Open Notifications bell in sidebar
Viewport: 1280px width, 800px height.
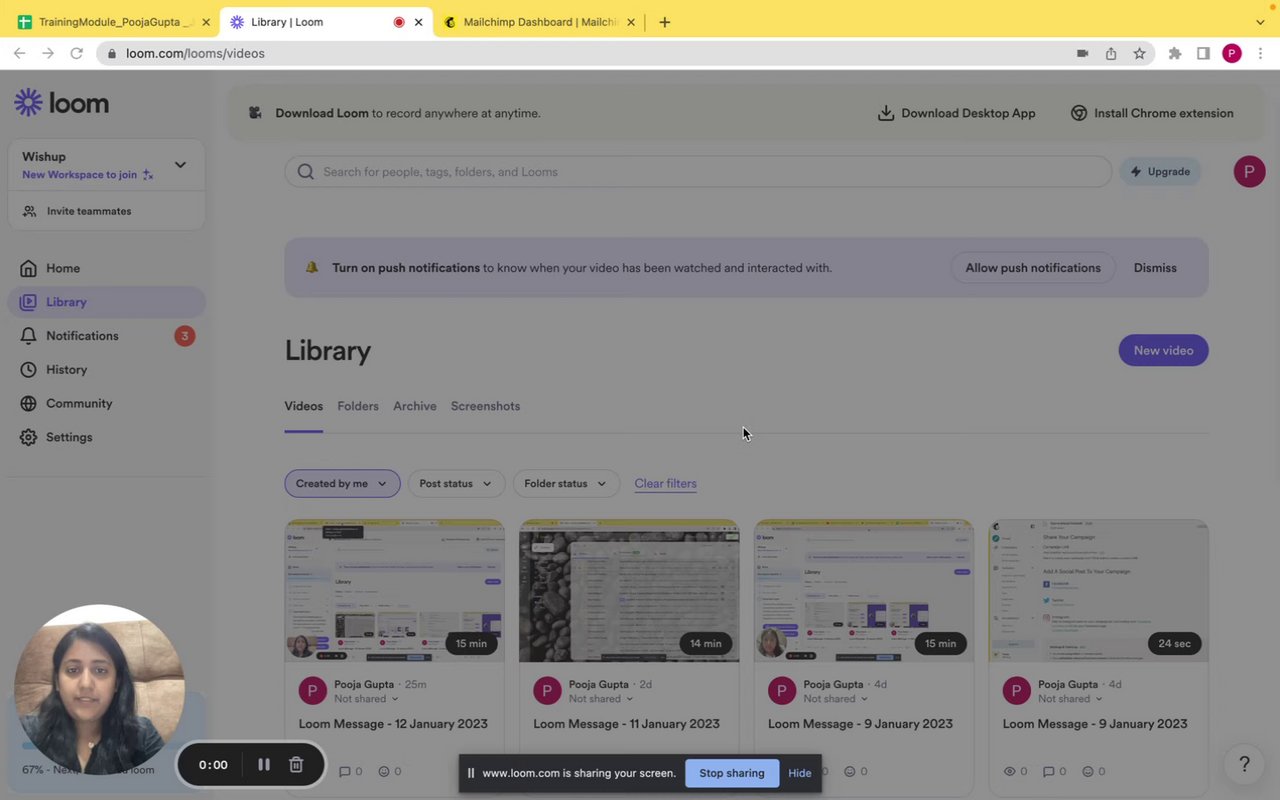[x=106, y=336]
